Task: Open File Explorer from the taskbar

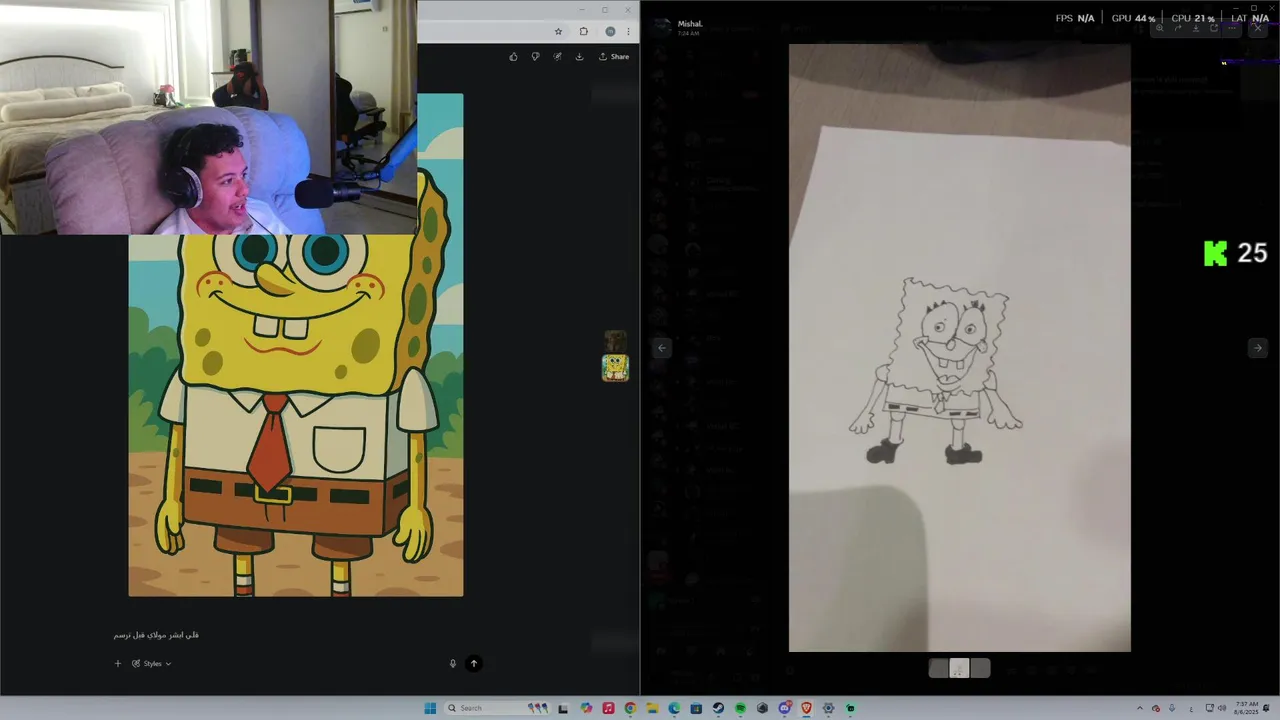Action: pyautogui.click(x=653, y=708)
